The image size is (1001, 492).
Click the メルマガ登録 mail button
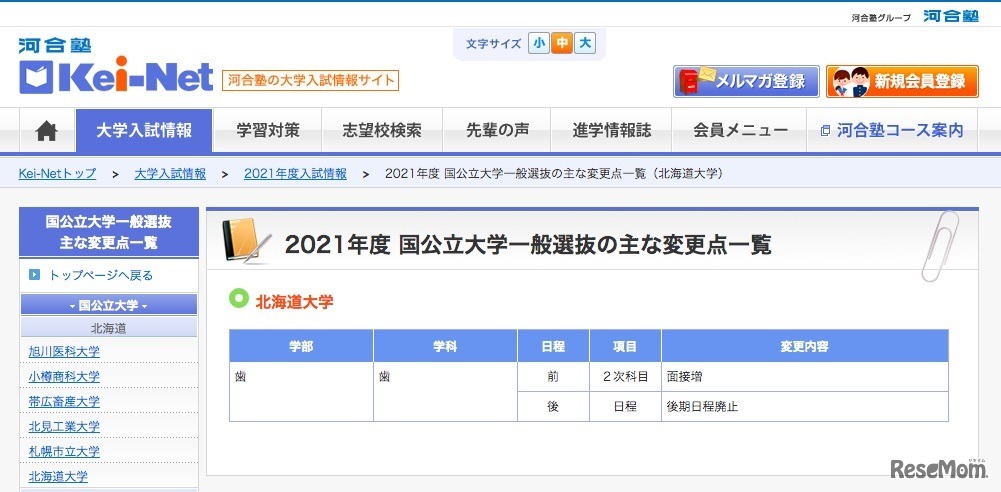pos(746,81)
